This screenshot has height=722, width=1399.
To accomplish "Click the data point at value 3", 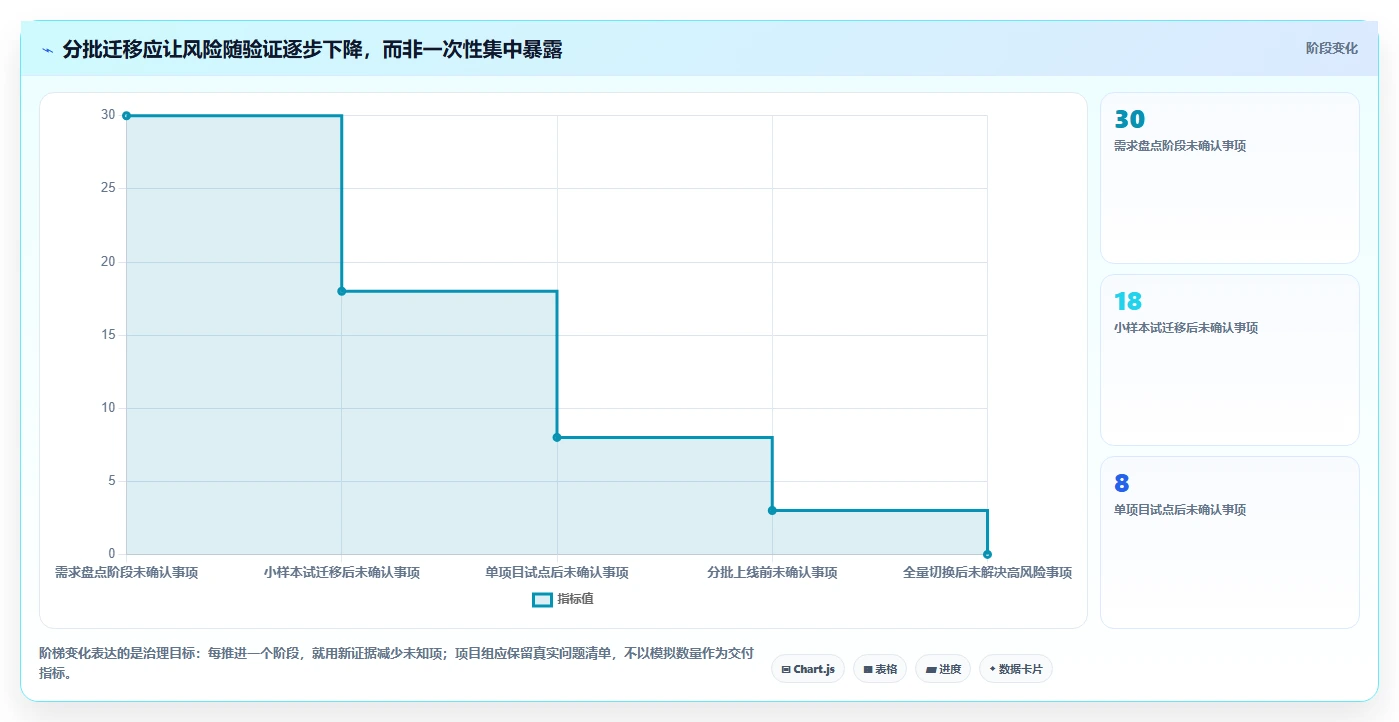I will pyautogui.click(x=772, y=510).
